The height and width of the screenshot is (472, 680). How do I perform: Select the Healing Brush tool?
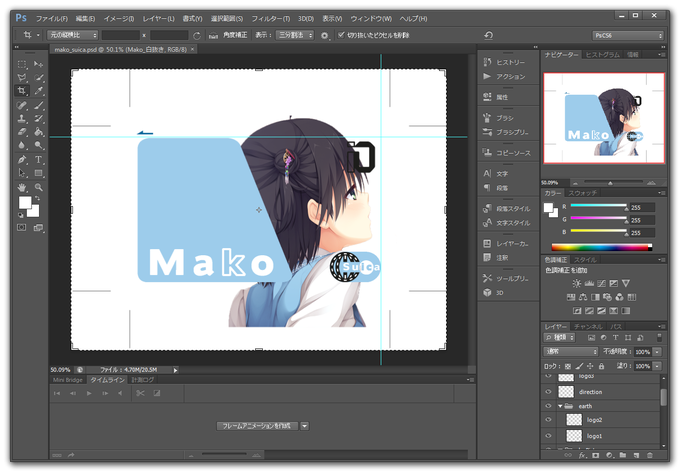click(x=22, y=105)
